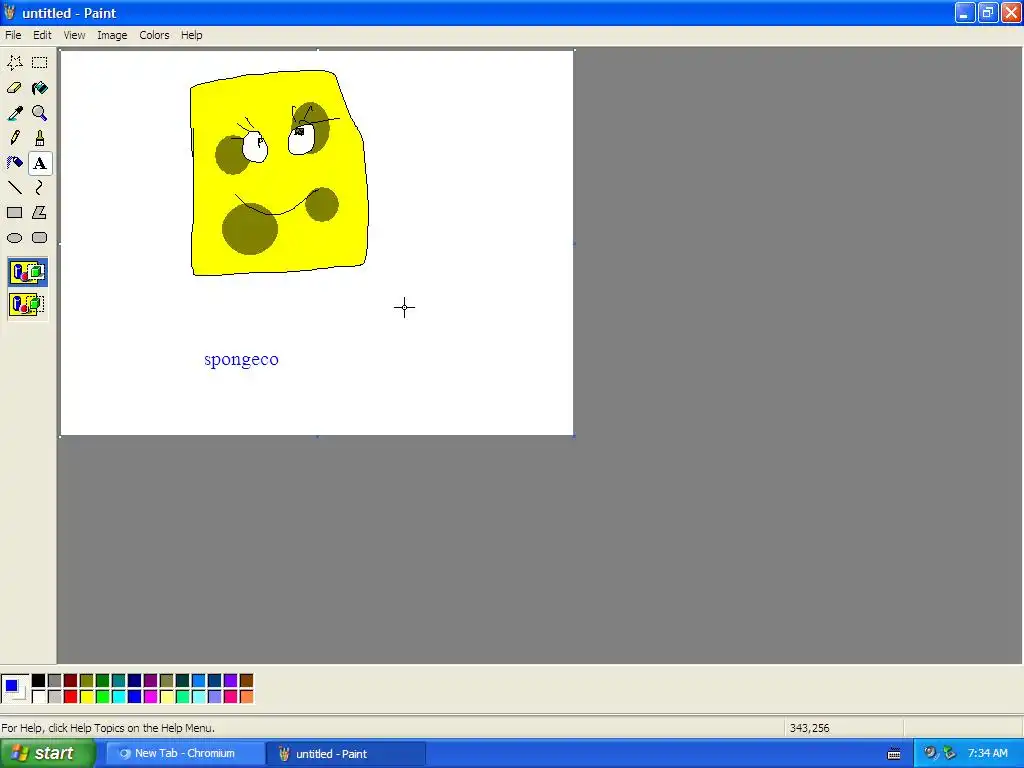Pick the cyan color swatch
The height and width of the screenshot is (768, 1024).
tap(119, 697)
